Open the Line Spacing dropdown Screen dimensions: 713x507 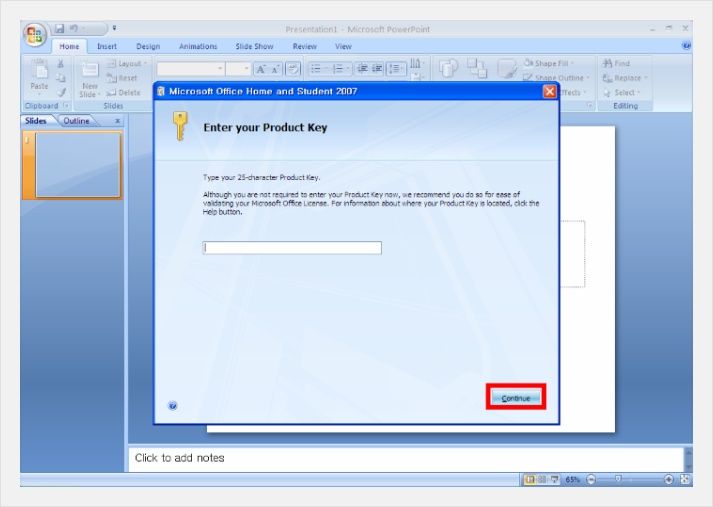pos(397,69)
